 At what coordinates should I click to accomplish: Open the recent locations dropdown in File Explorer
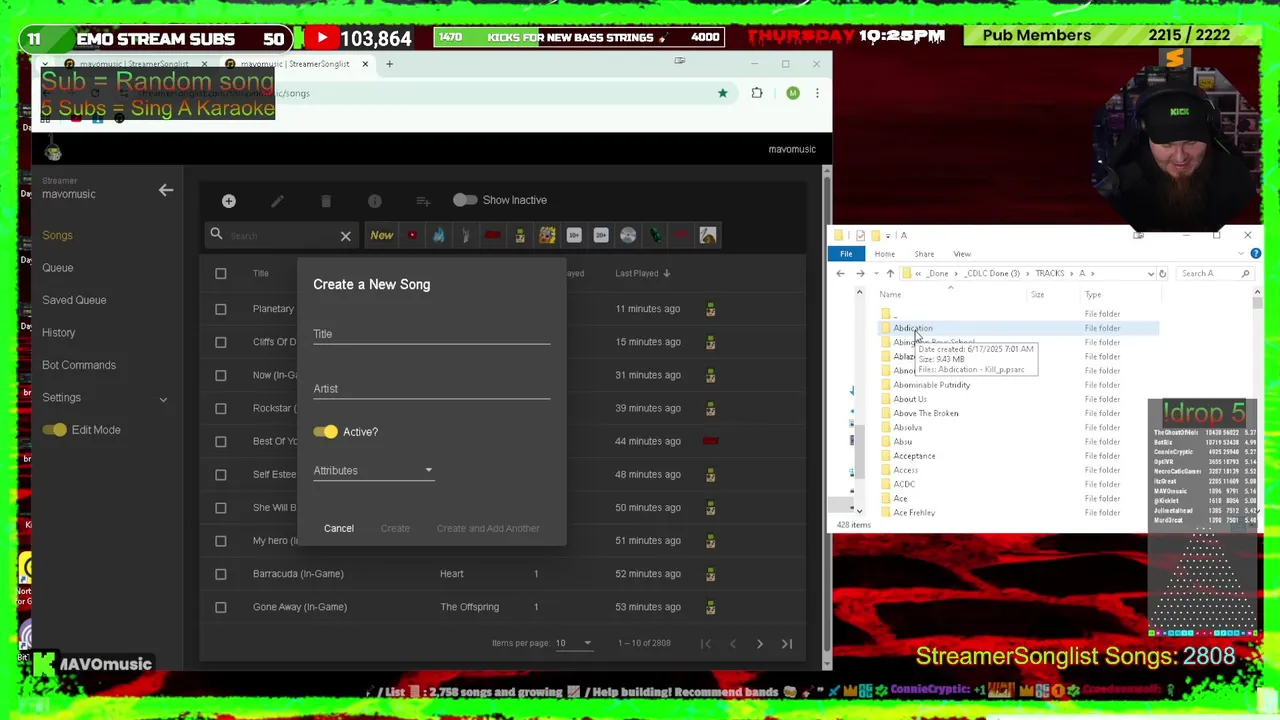click(877, 273)
